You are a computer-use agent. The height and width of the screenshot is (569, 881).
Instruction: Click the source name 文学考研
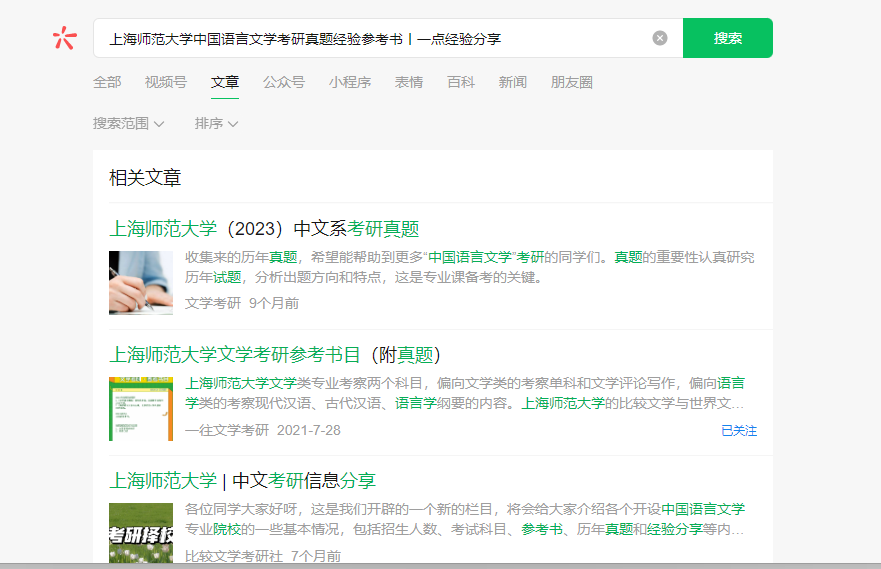tap(213, 303)
